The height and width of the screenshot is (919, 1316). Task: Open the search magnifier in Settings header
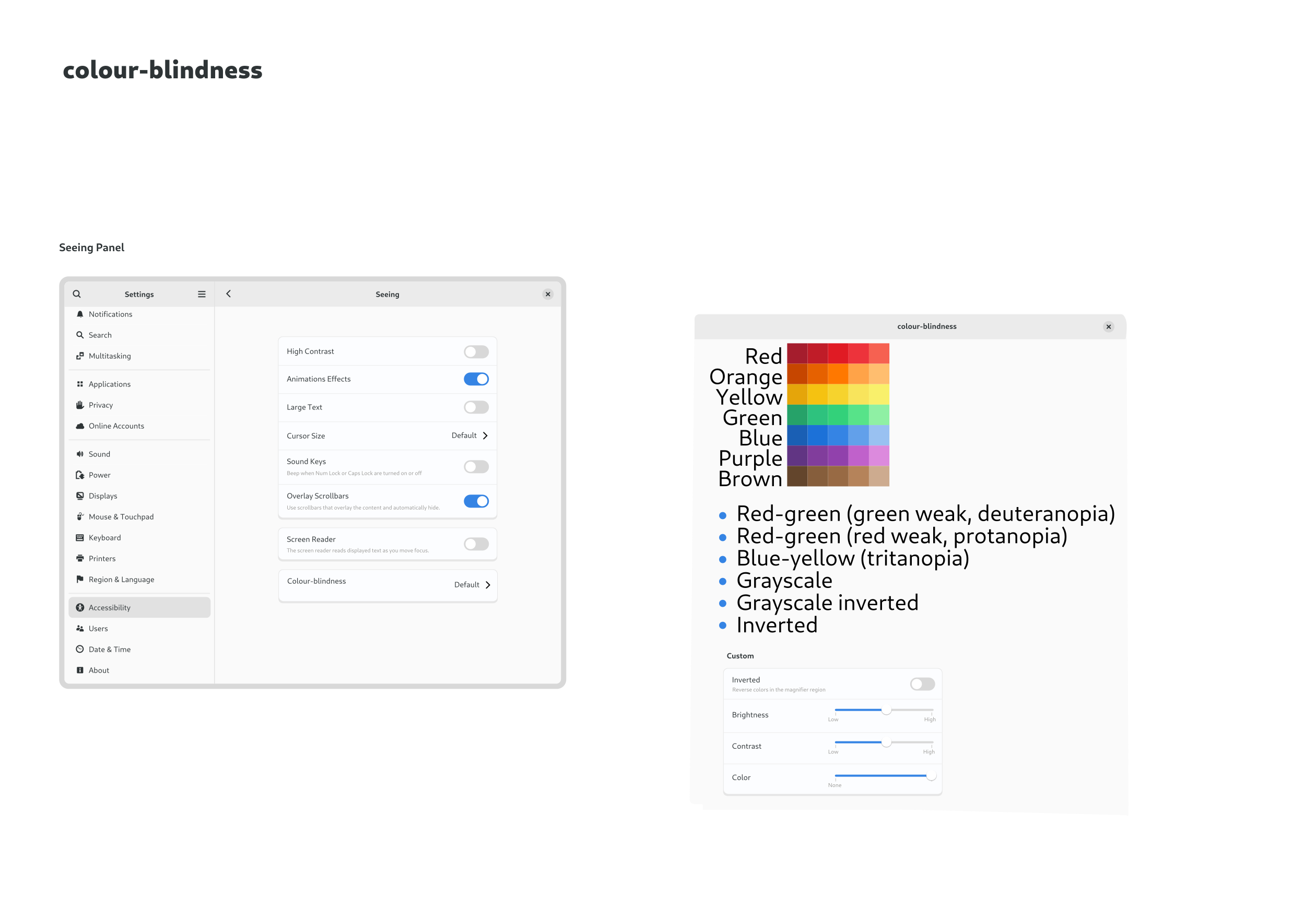tap(77, 294)
